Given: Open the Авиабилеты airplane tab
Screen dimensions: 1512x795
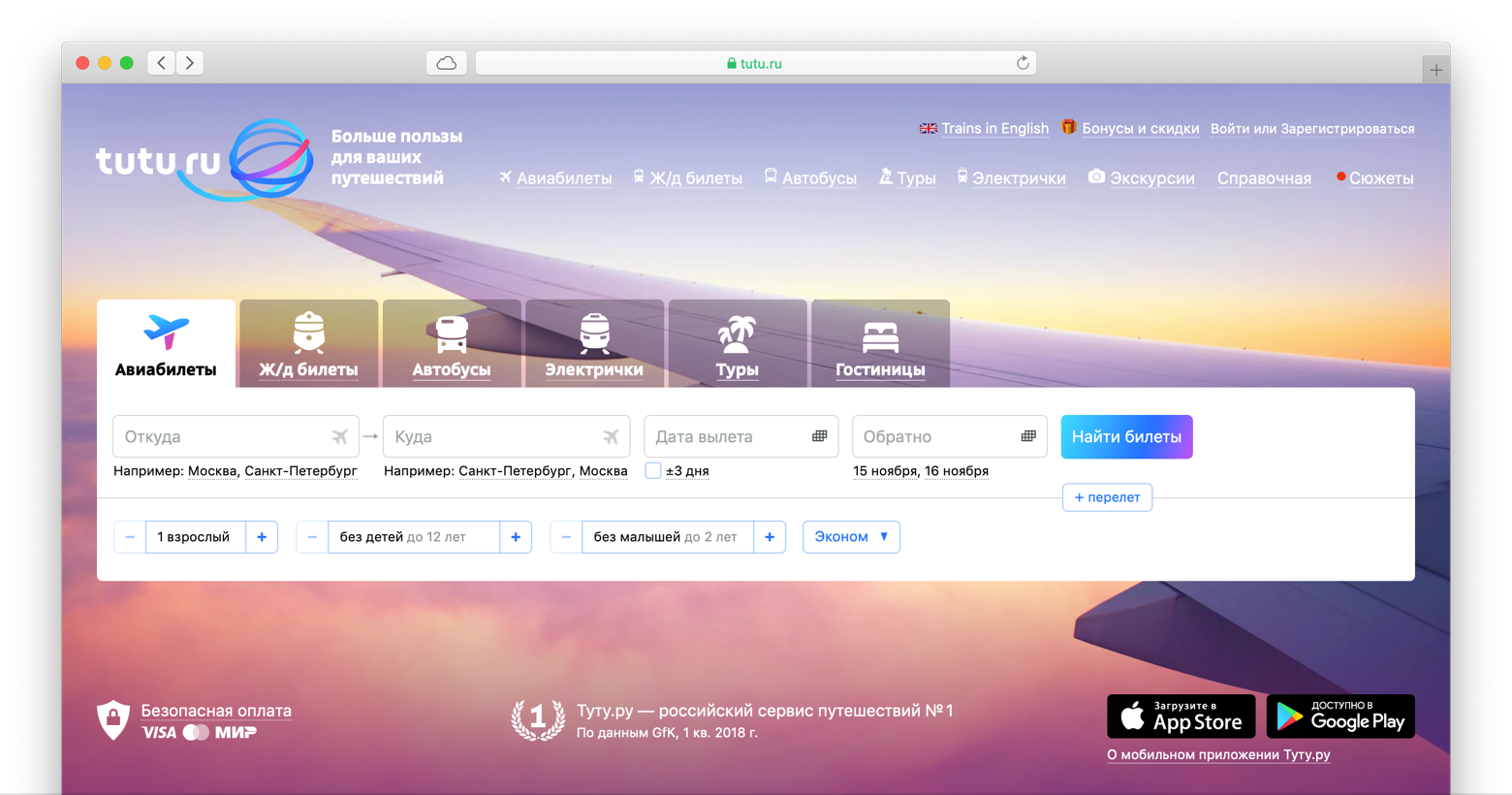Looking at the screenshot, I should [166, 344].
